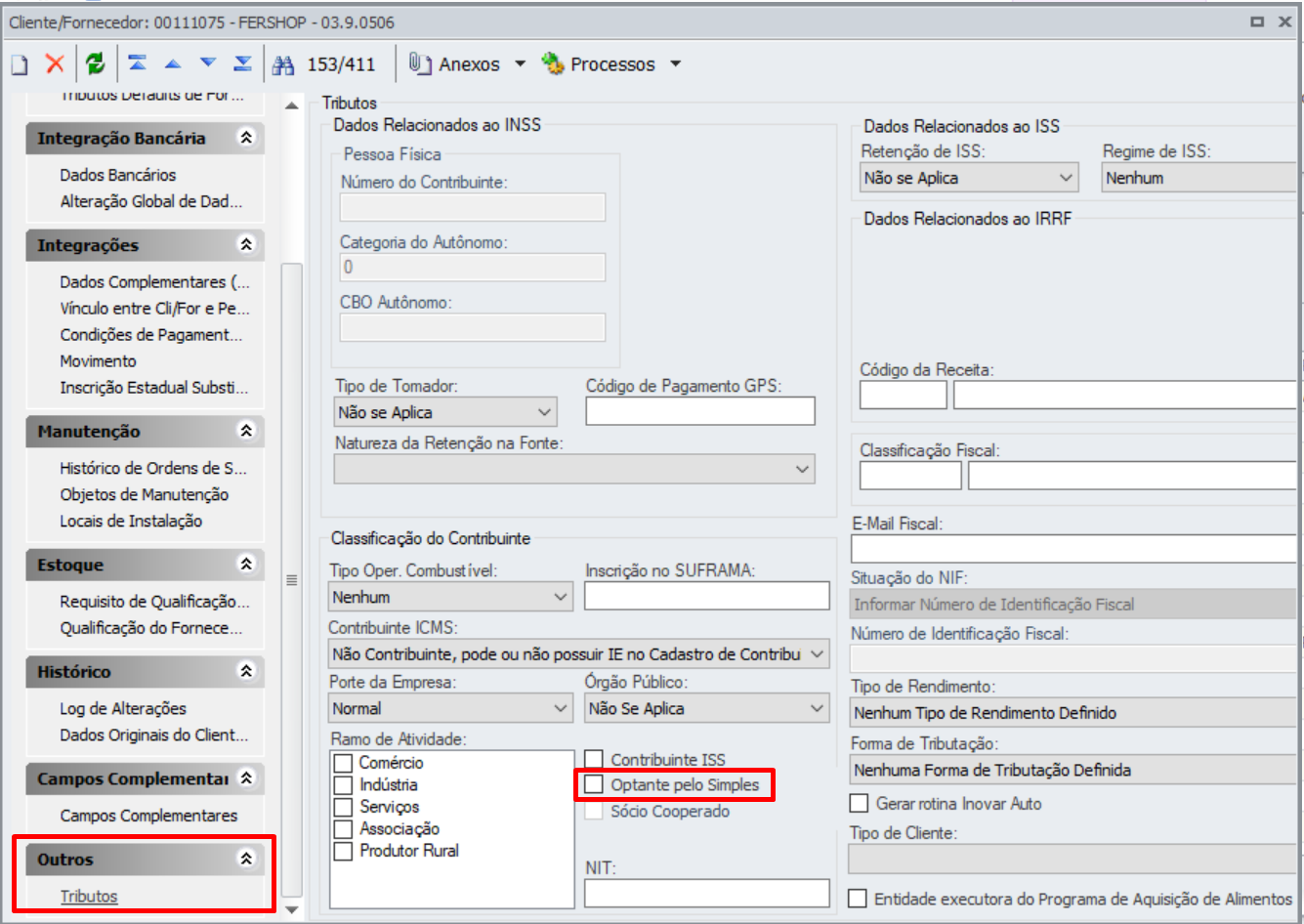Click the green refresh icon
1304x924 pixels.
[x=95, y=63]
